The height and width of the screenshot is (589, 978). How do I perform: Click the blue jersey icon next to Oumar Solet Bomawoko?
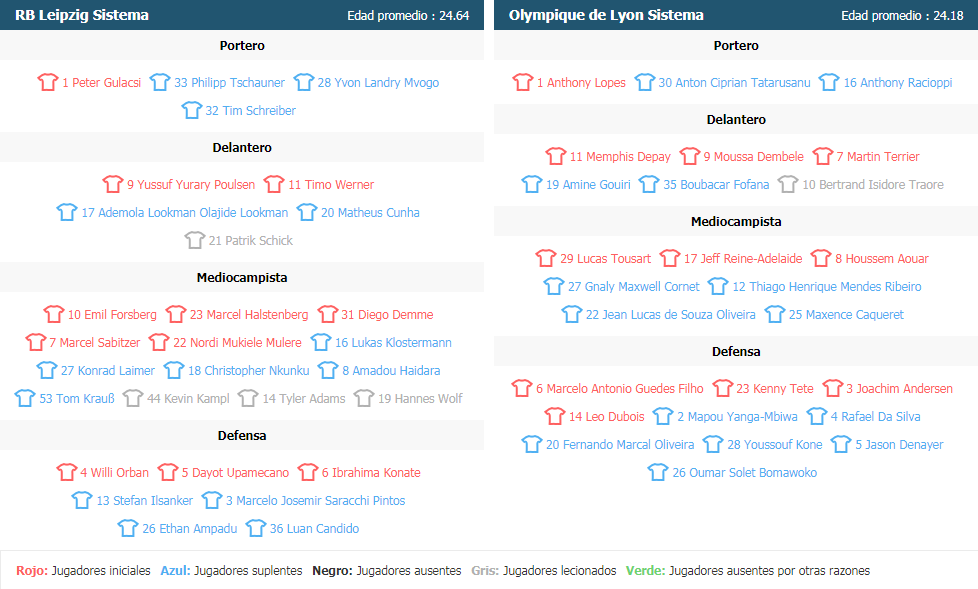[658, 473]
